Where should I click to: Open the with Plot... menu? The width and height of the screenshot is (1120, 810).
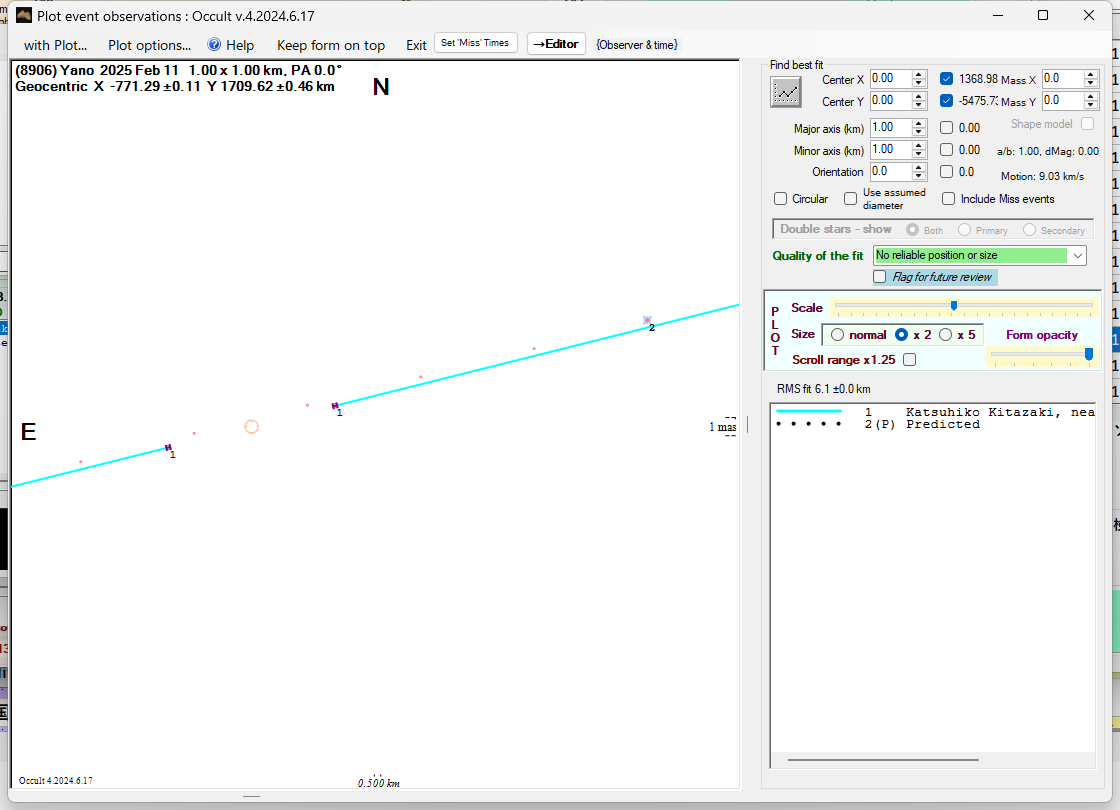[55, 45]
